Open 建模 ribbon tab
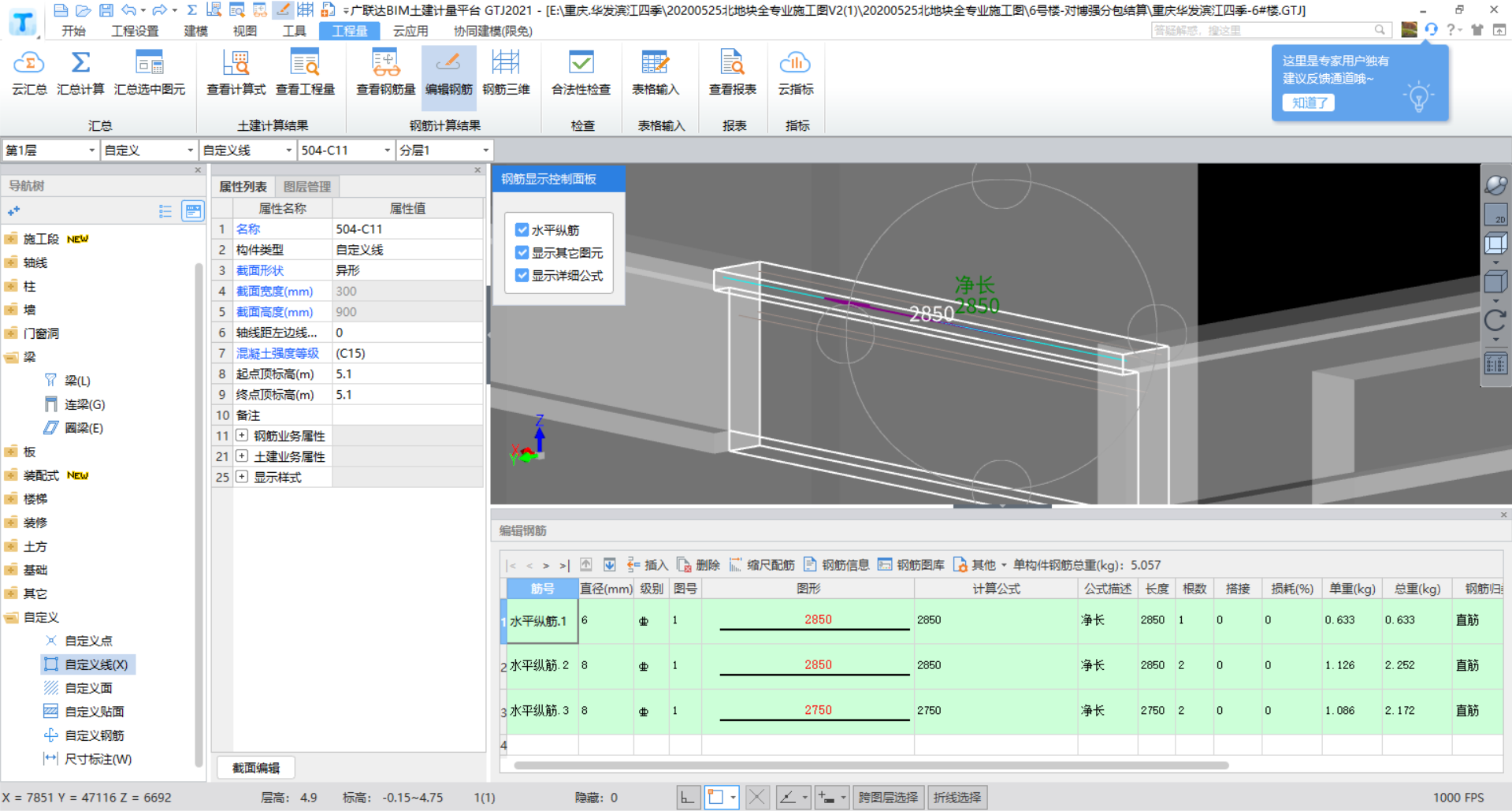 (195, 31)
